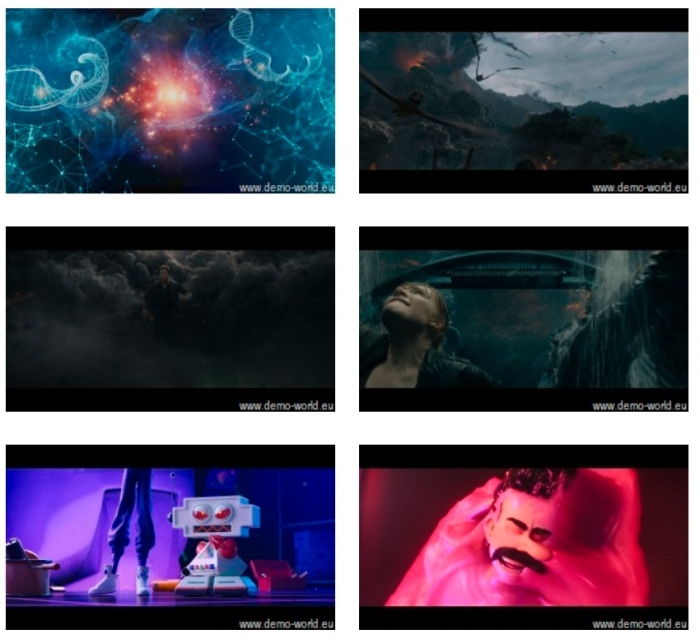Open the DNA helix galaxy thumbnail
The width and height of the screenshot is (700, 639).
(x=170, y=101)
